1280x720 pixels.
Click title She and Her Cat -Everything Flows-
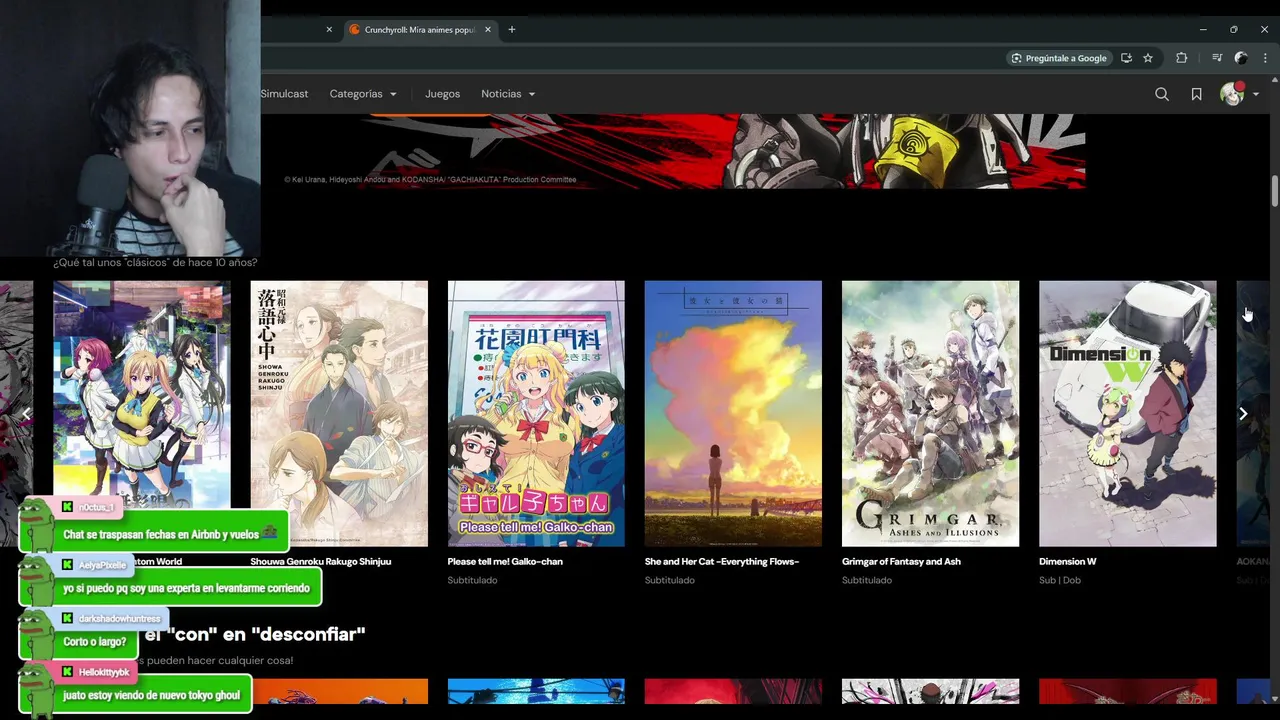coord(722,562)
